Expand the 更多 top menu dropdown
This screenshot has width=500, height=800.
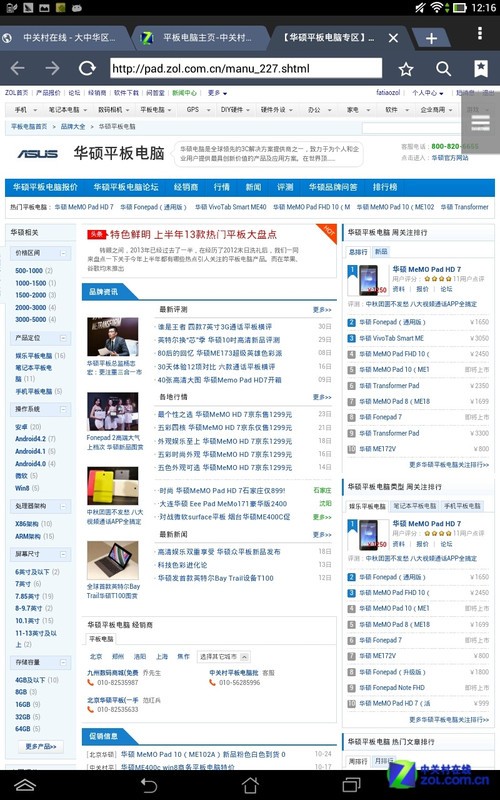click(217, 93)
